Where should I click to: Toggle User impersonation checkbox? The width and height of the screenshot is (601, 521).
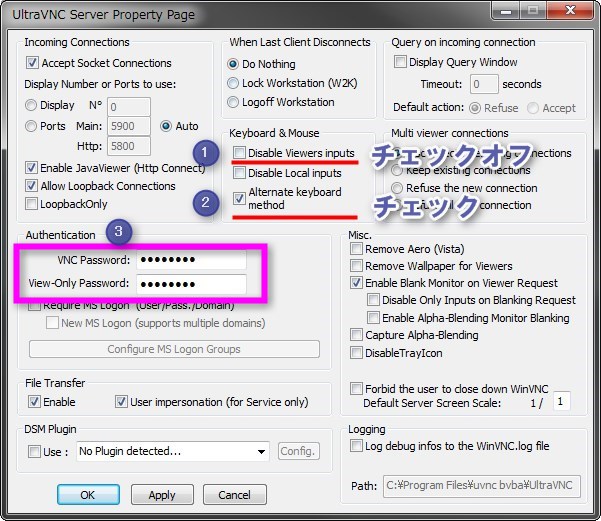click(x=121, y=402)
